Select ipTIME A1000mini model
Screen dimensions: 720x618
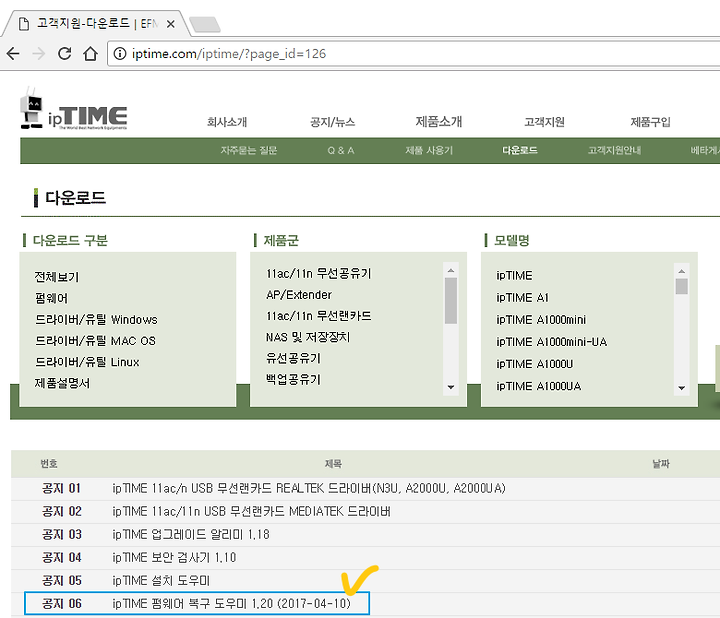point(541,320)
